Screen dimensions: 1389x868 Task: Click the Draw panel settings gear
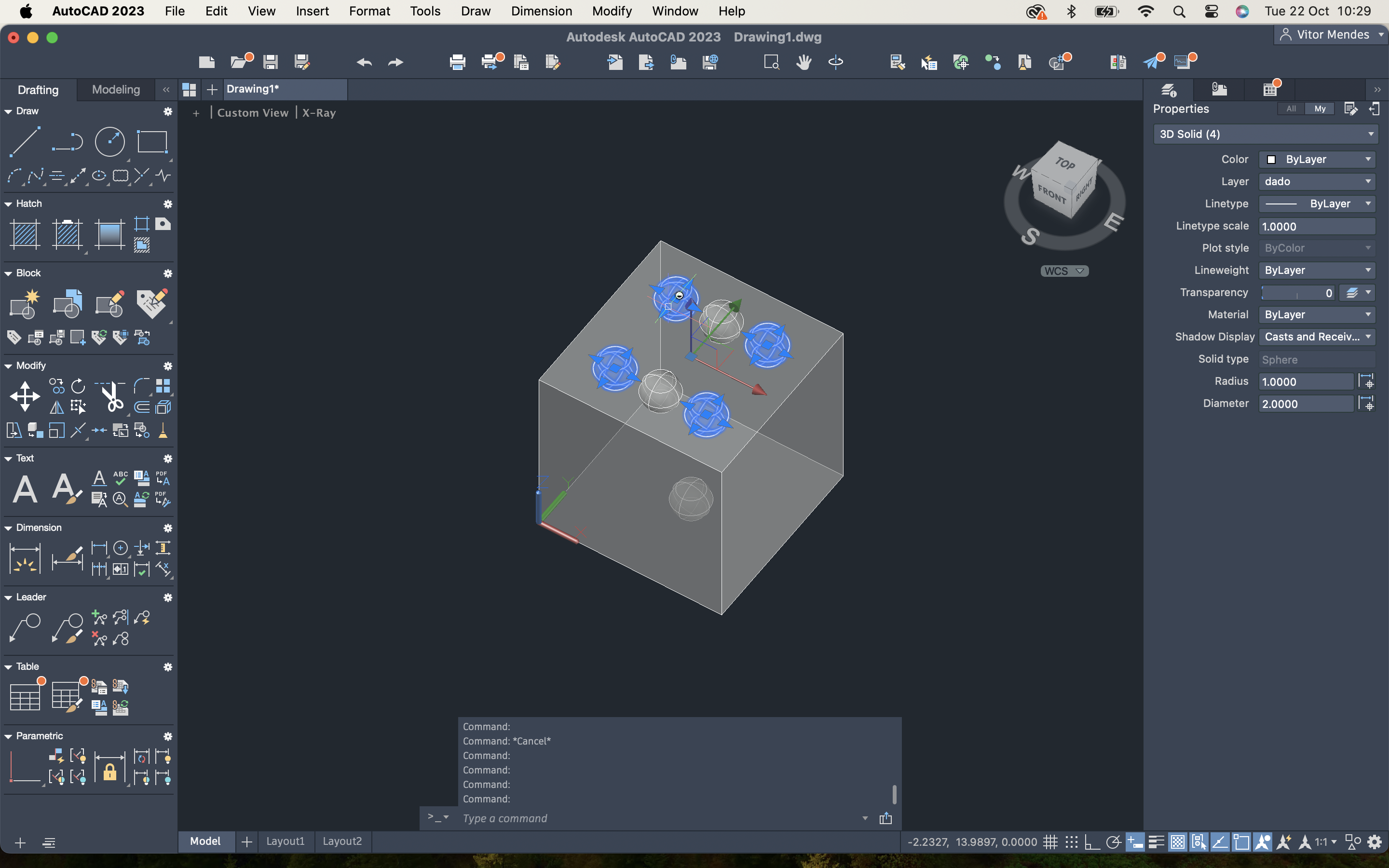pyautogui.click(x=168, y=111)
